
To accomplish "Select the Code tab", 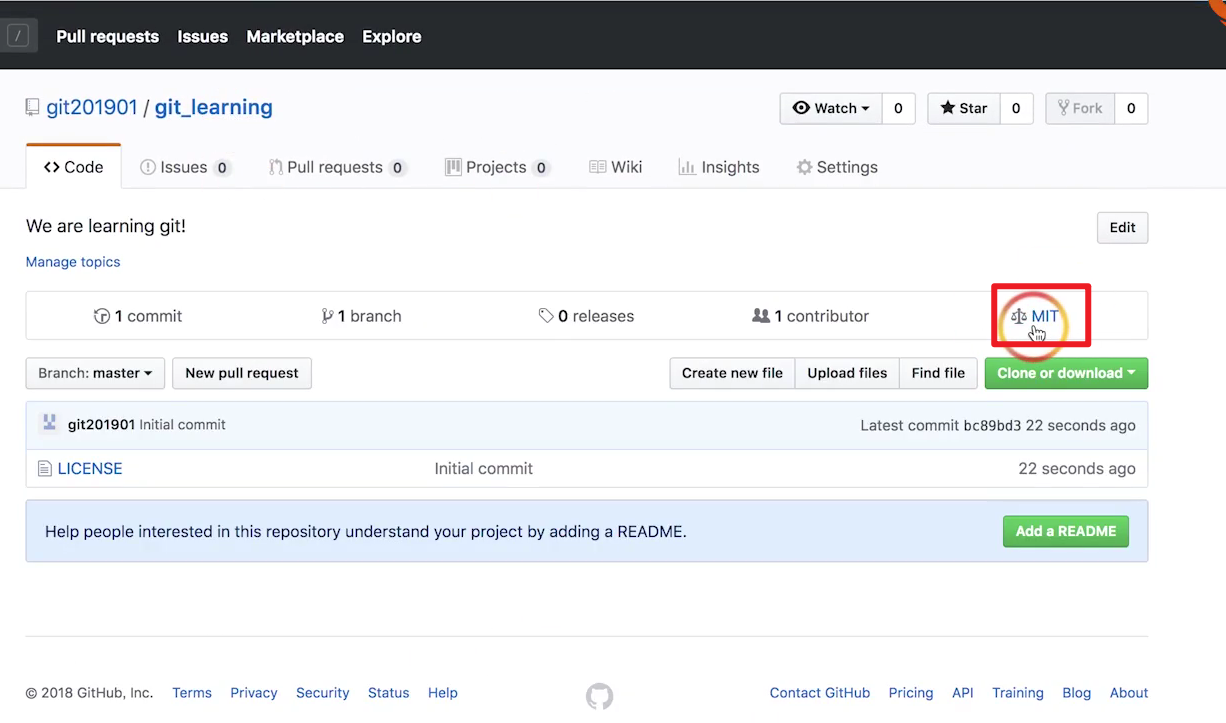I will 74,167.
